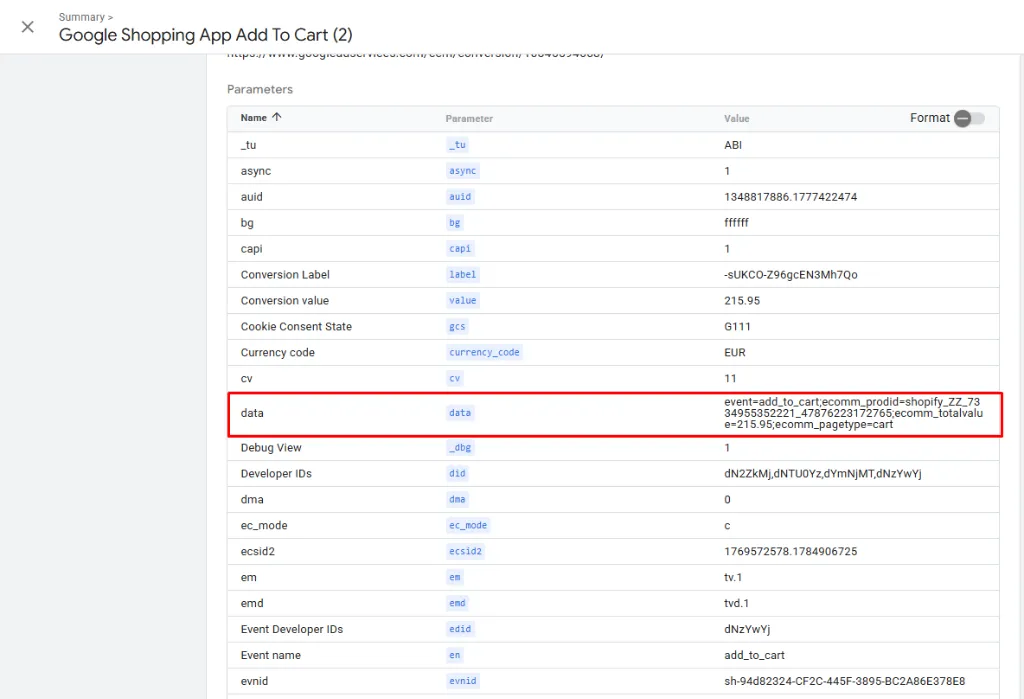Screen dimensions: 1024x699
Task: Click the Currency code row name
Action: [278, 352]
